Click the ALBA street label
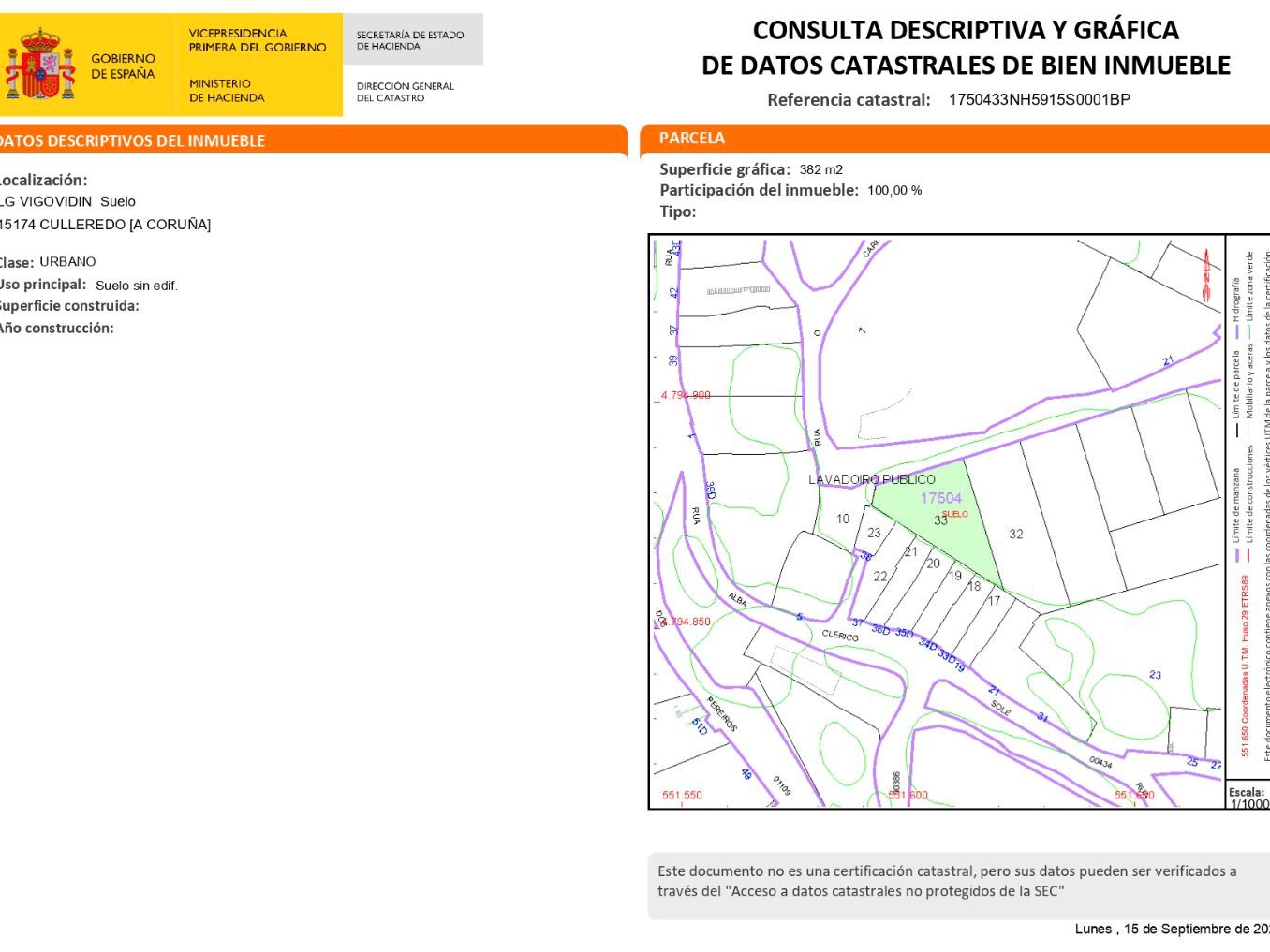 (x=737, y=600)
